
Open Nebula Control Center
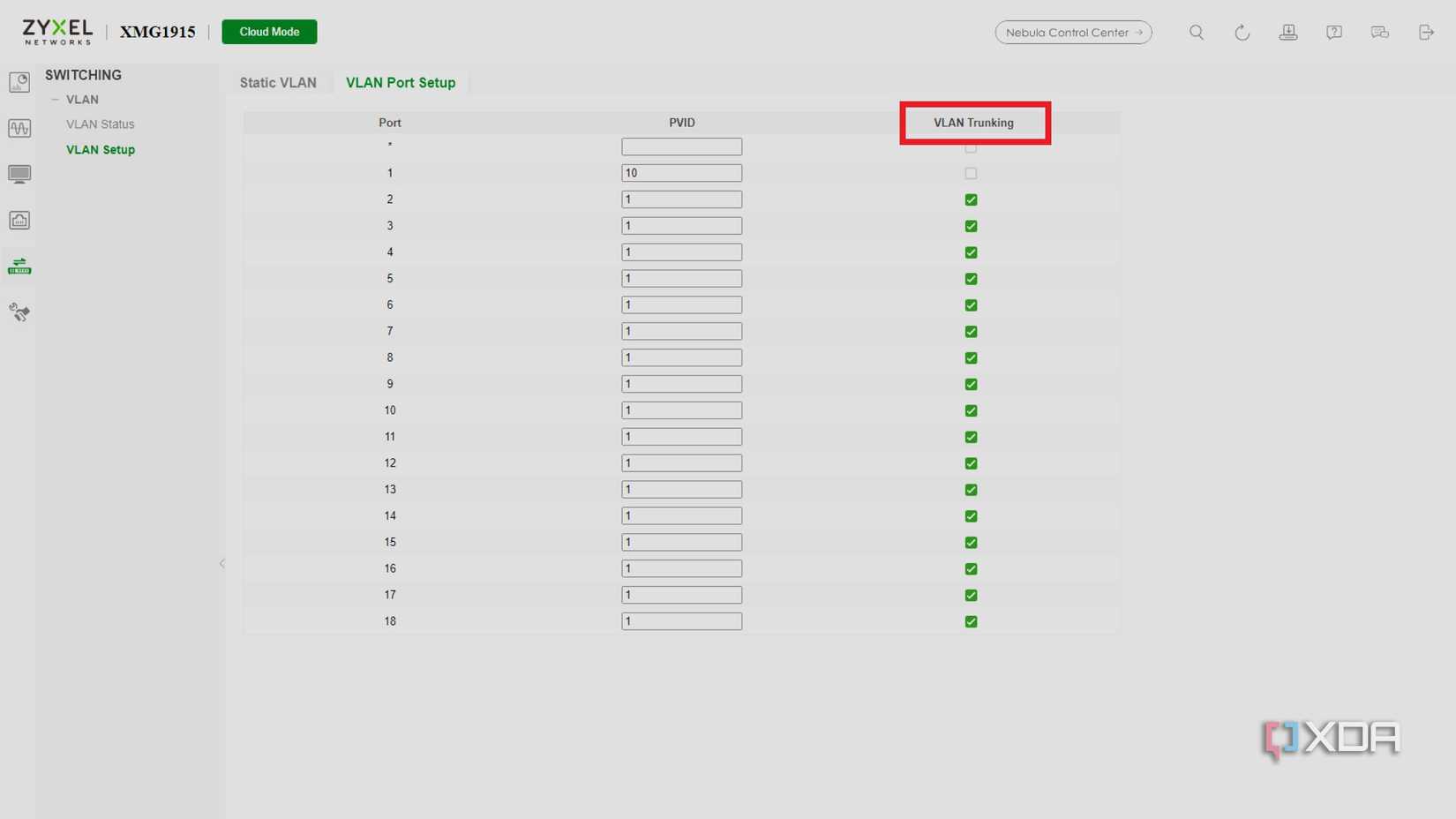(x=1073, y=32)
